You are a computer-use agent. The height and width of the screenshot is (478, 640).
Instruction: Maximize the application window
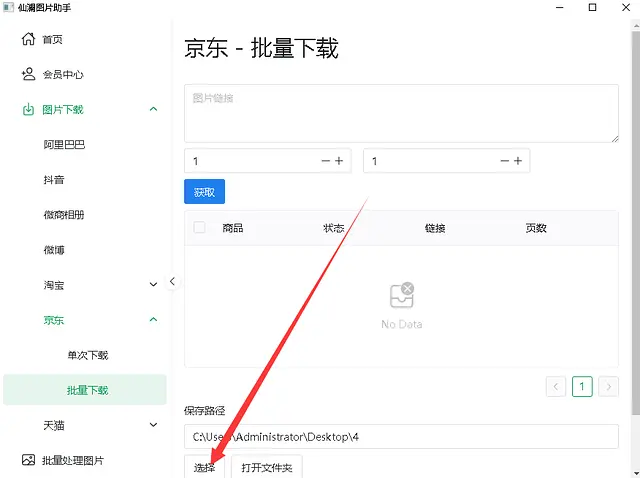(x=593, y=7)
